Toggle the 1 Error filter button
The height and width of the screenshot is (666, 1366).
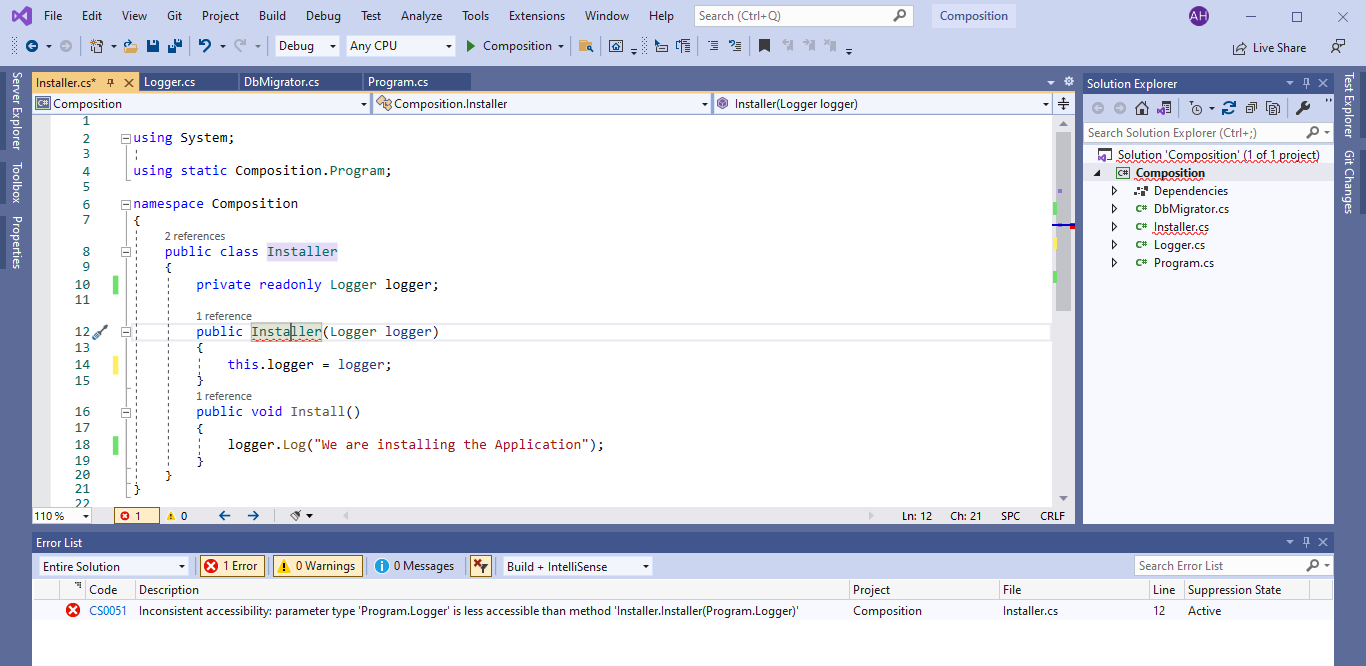(231, 566)
